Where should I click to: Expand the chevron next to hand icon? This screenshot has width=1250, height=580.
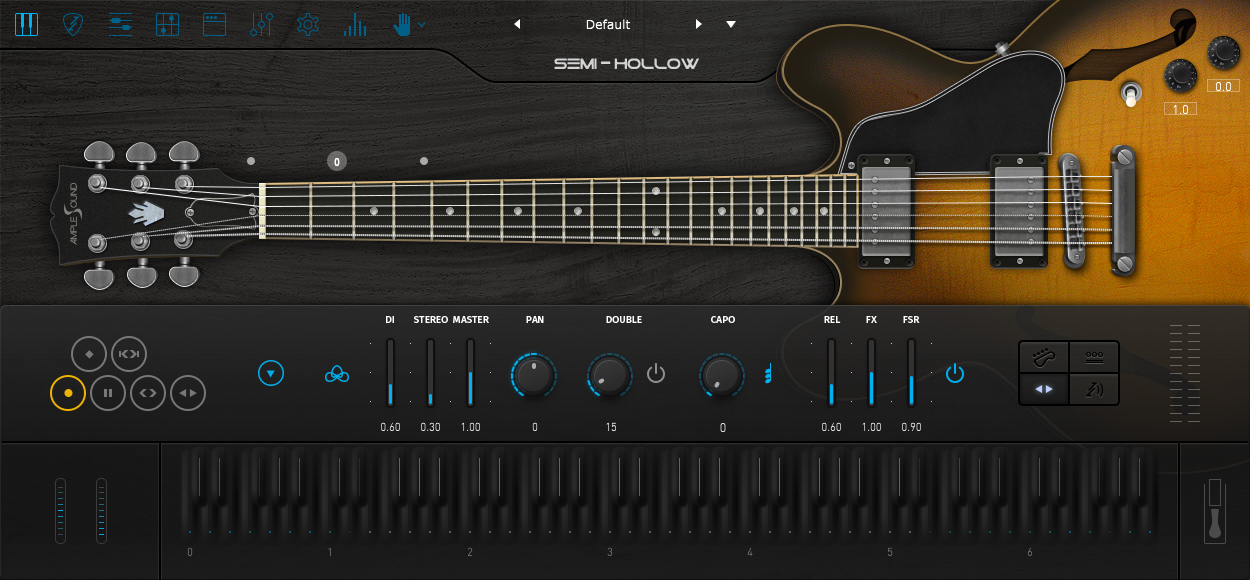(x=422, y=24)
